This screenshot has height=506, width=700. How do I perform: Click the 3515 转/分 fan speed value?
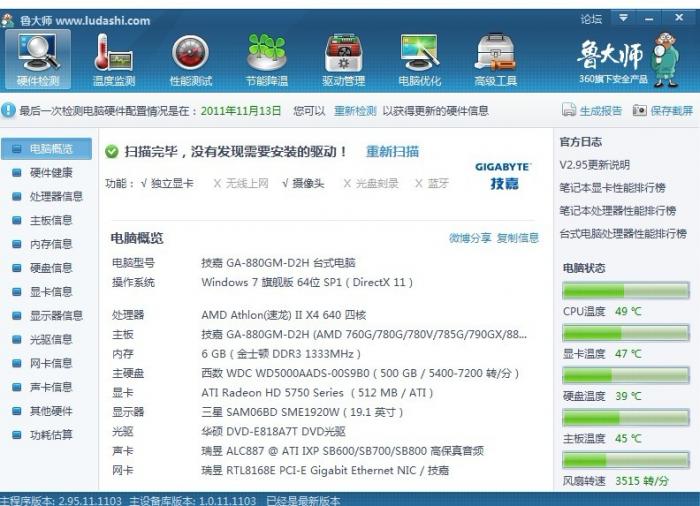642,481
